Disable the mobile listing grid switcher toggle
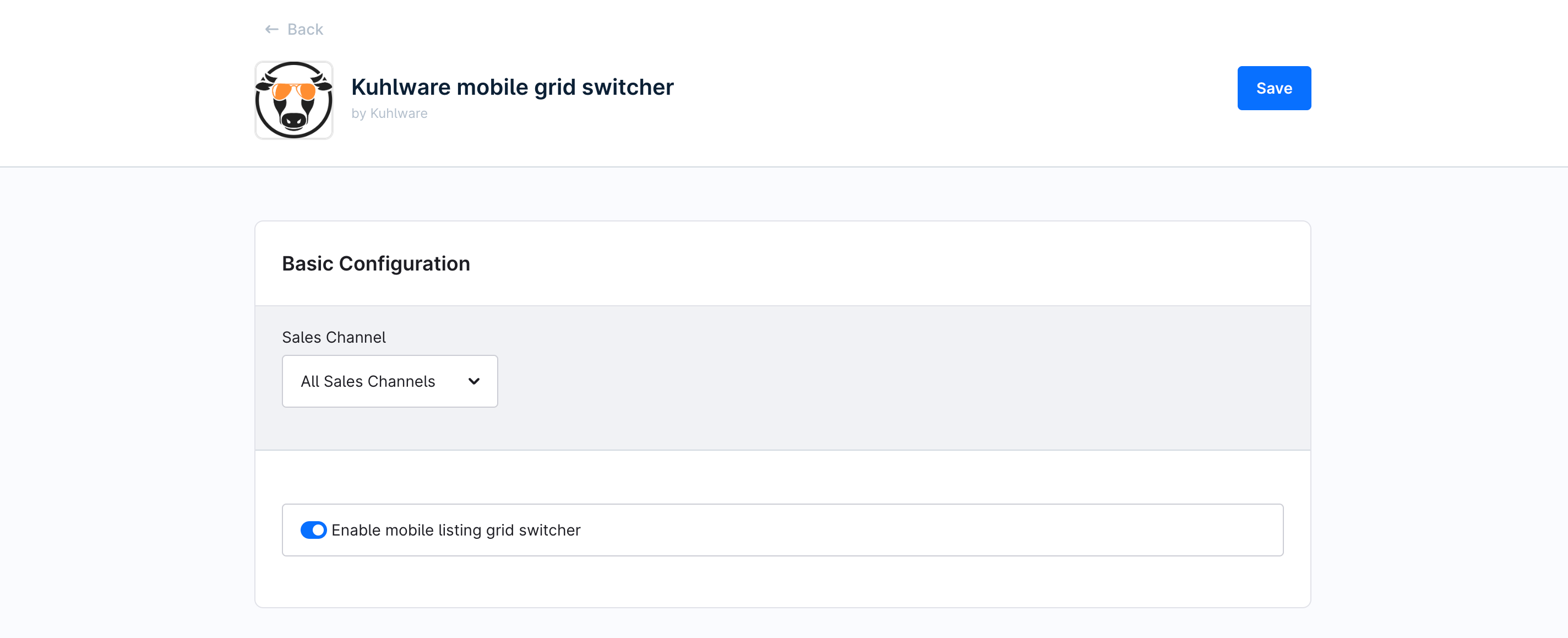 (x=313, y=529)
